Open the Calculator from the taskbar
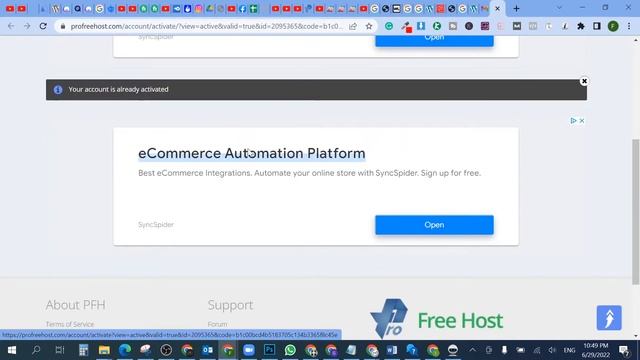640x360 pixels. pos(83,350)
